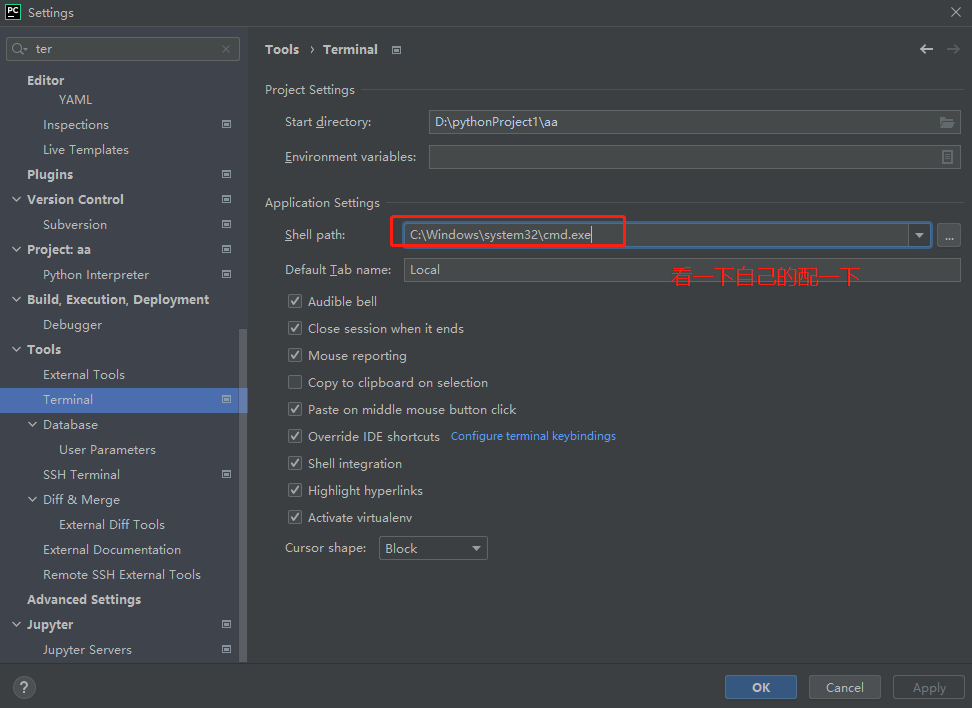
Task: Click the project icon next to Jupyter
Action: pos(226,624)
